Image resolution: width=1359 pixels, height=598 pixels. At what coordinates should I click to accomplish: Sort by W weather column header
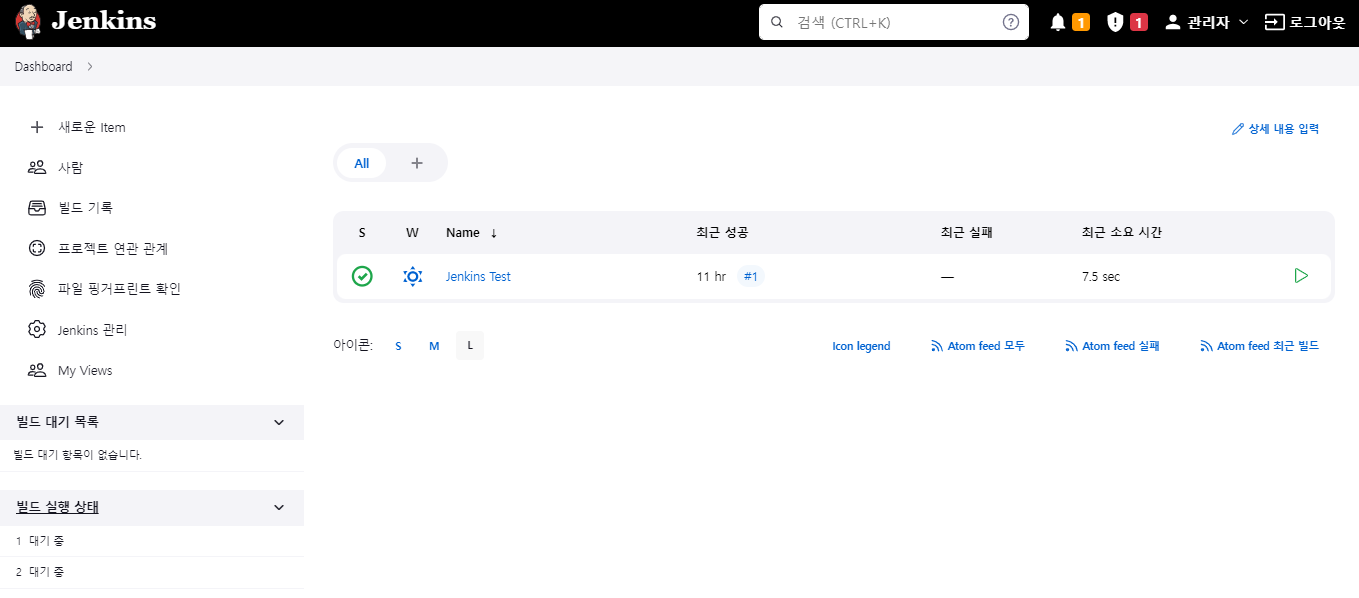(x=412, y=232)
